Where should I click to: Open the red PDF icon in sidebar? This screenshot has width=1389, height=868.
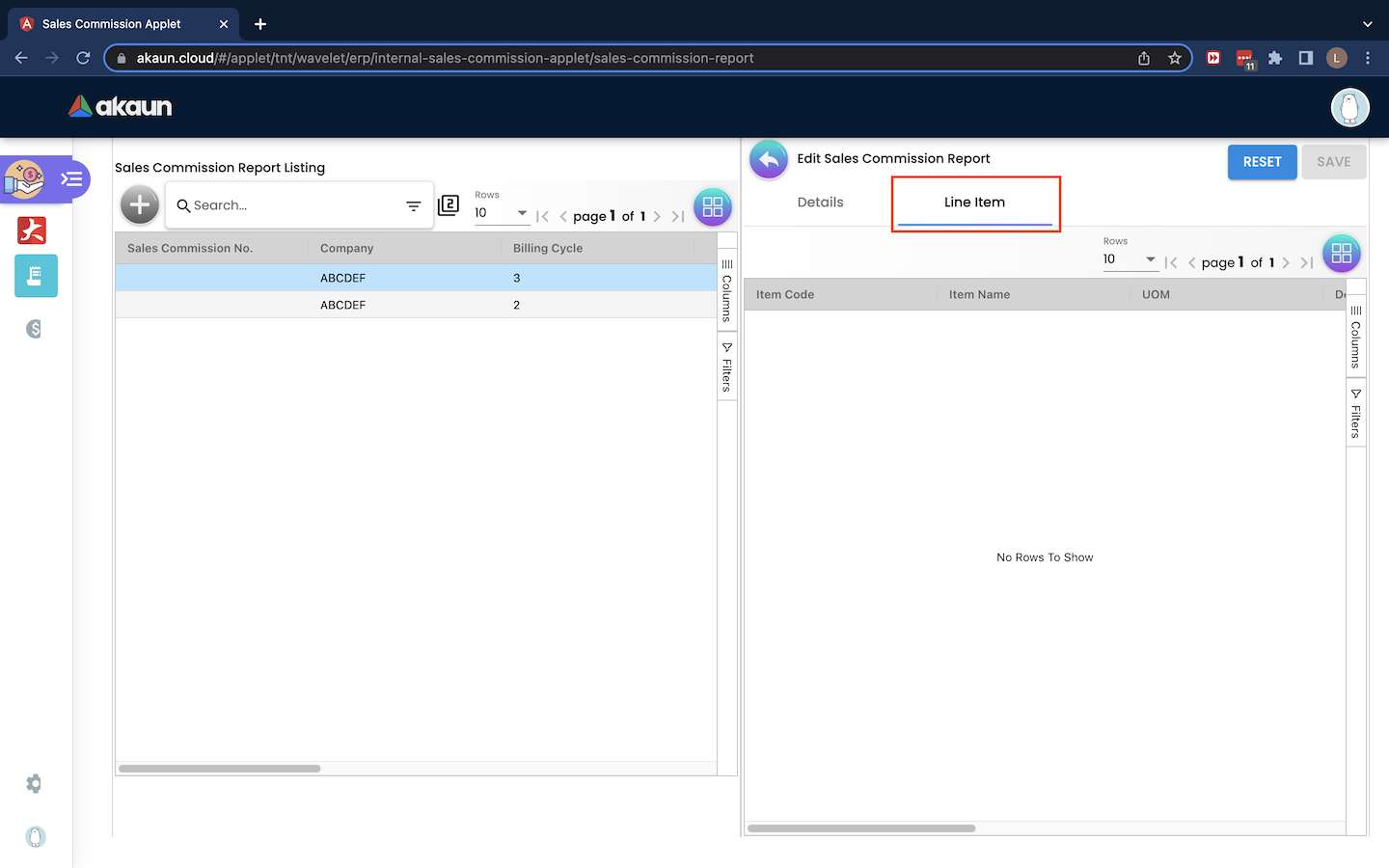pyautogui.click(x=33, y=231)
